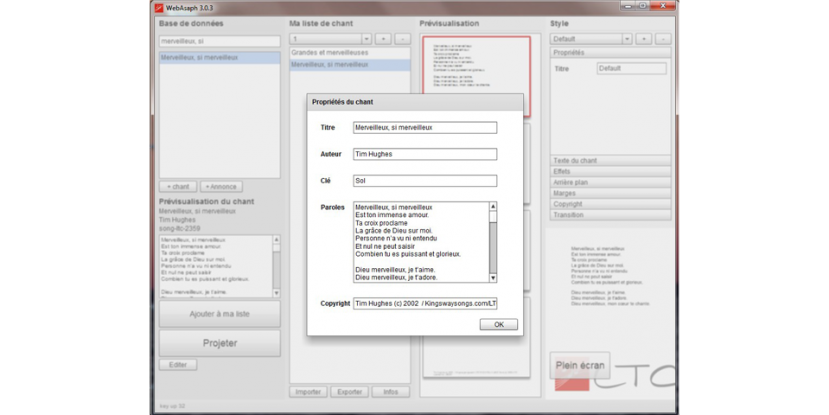829x415 pixels.
Task: Click the database search field 'merveilleux, si'
Action: point(219,41)
